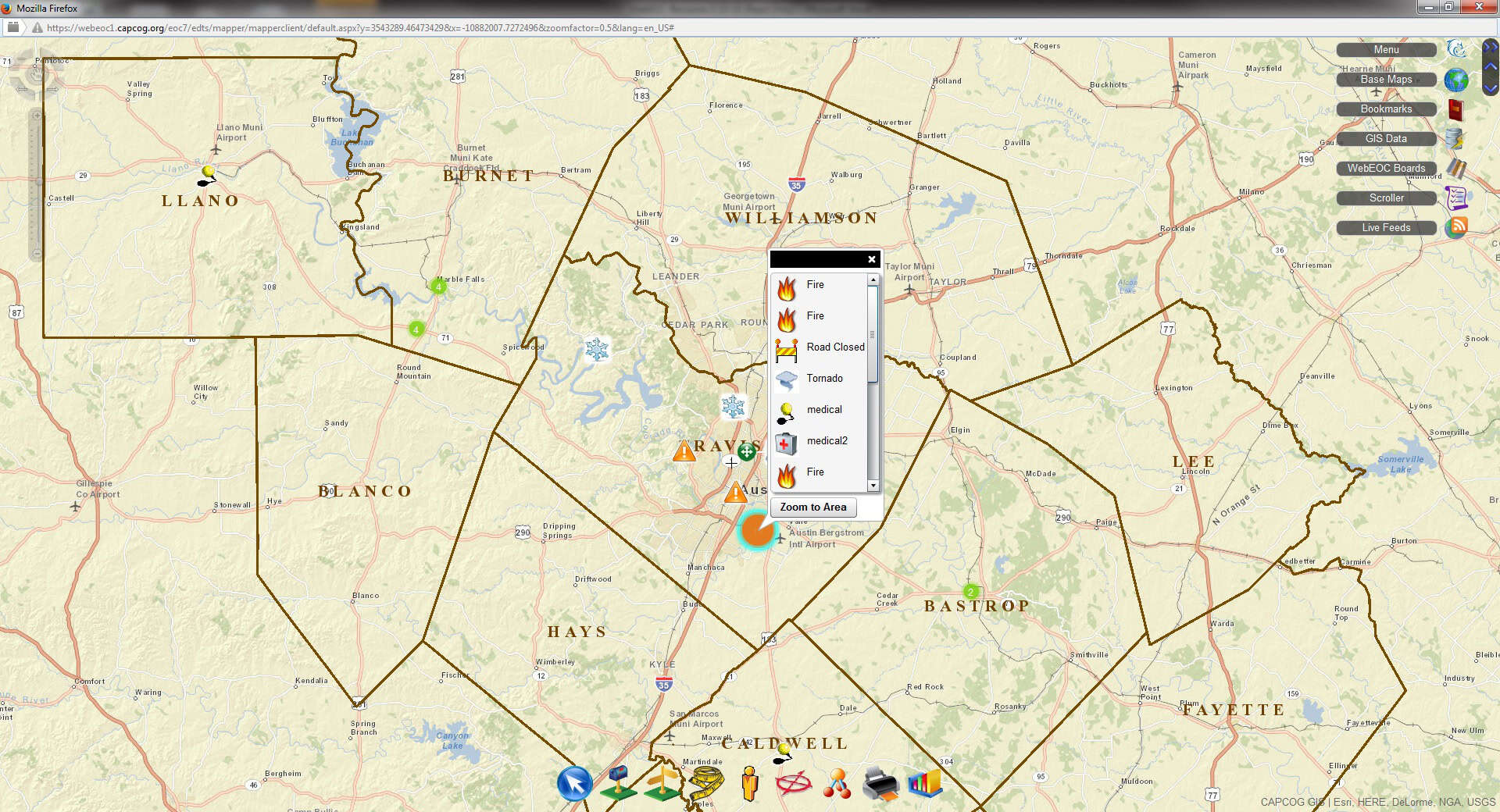Select the Road Closed entry
Screen dimensions: 1500x812
820,350
